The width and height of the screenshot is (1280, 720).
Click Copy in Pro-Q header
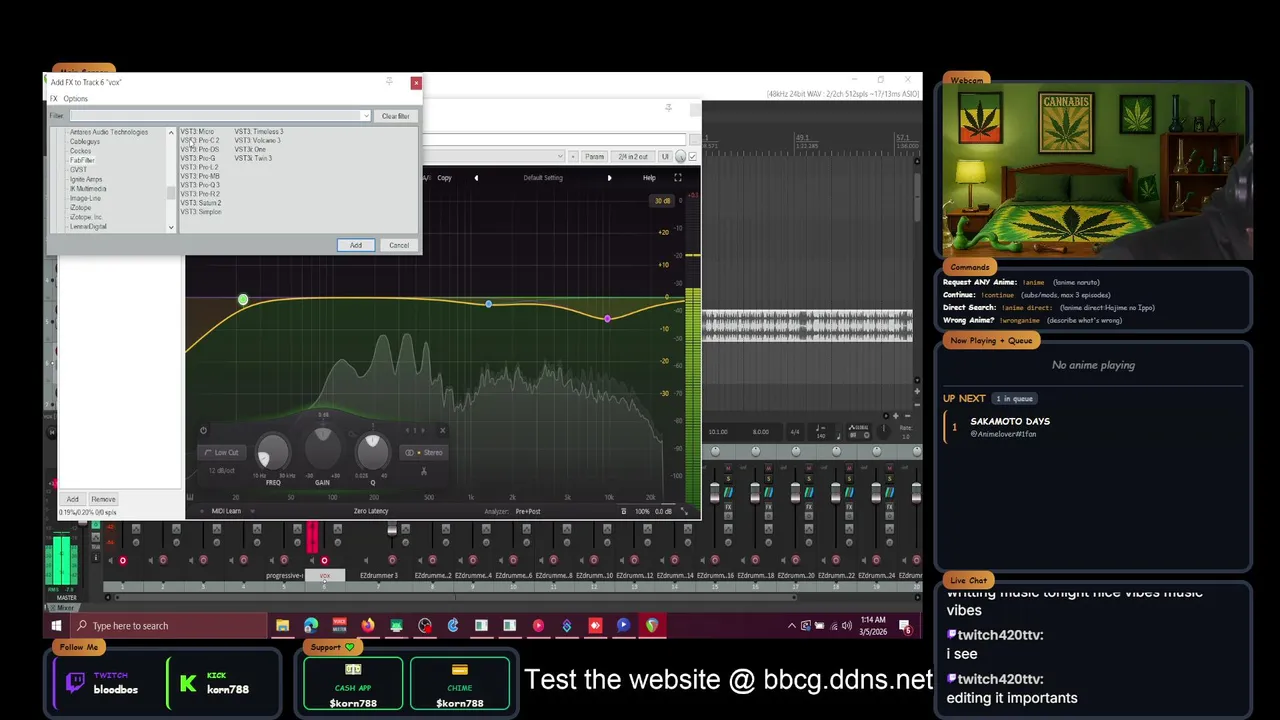click(444, 178)
